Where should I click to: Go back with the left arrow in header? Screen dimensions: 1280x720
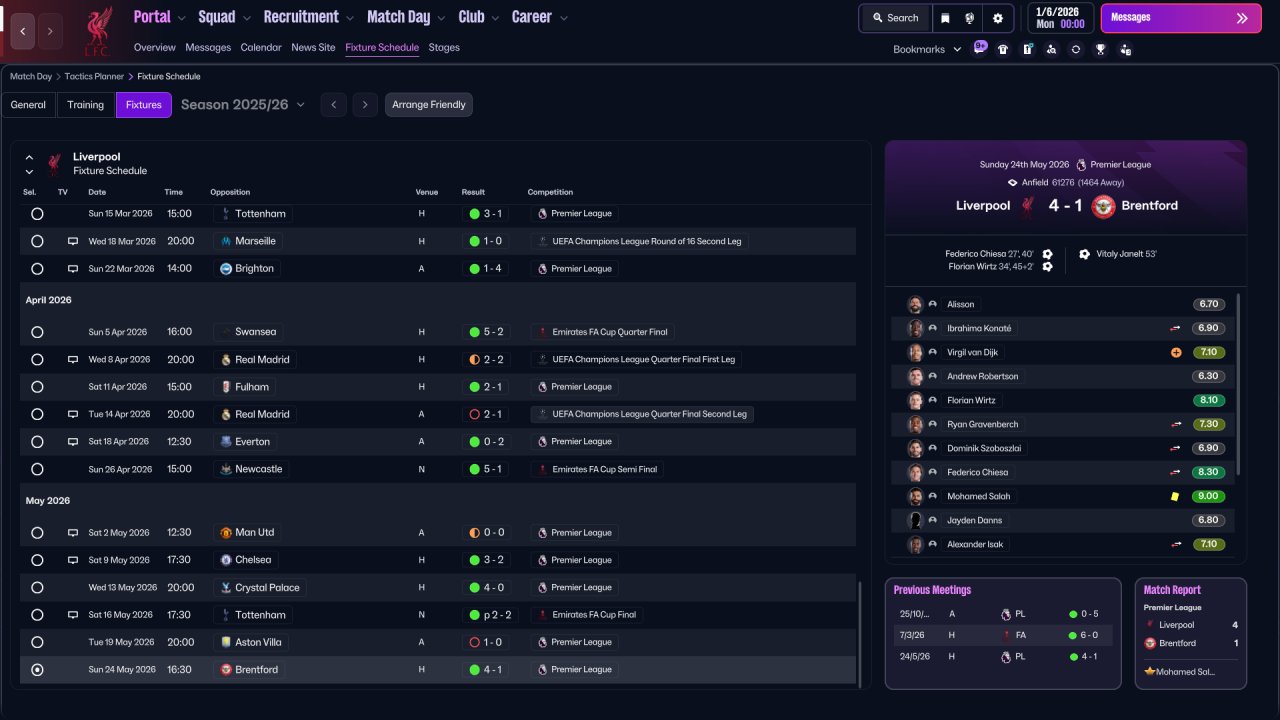(23, 31)
